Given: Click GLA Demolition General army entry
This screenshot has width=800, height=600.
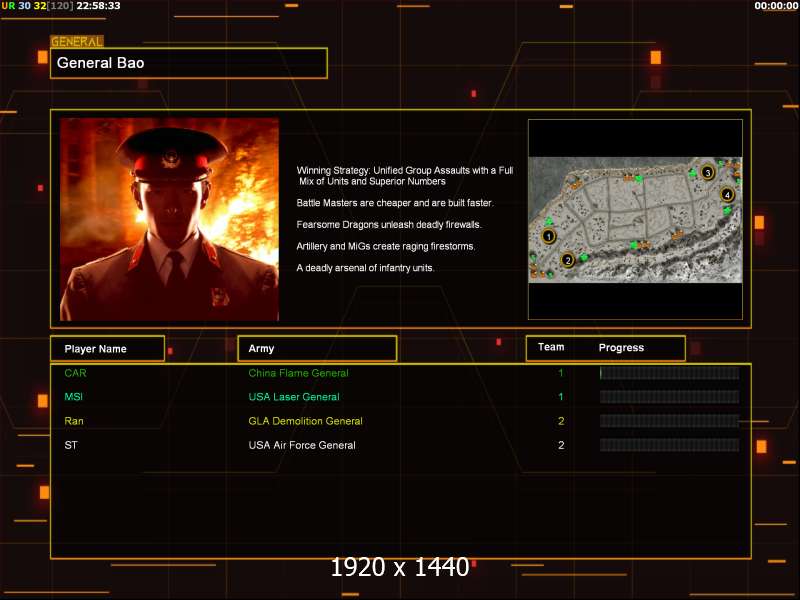Looking at the screenshot, I should coord(306,421).
